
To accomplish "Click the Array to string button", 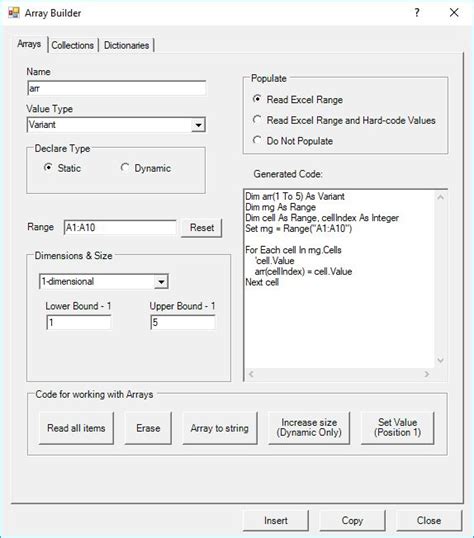I will [220, 428].
